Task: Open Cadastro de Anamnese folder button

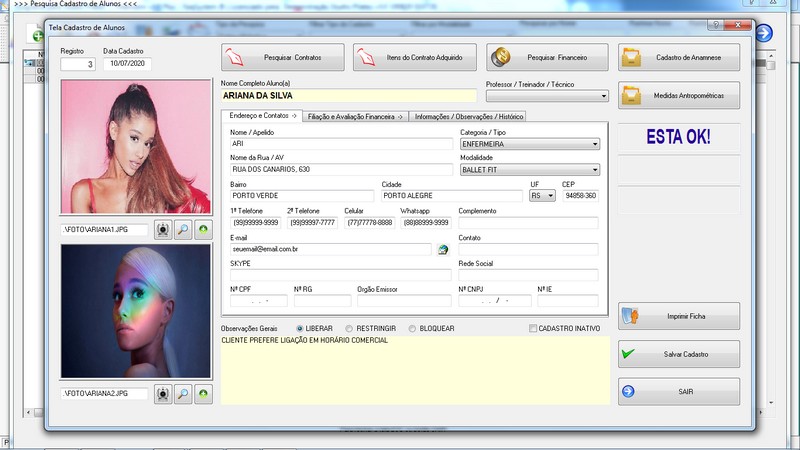Action: (679, 57)
